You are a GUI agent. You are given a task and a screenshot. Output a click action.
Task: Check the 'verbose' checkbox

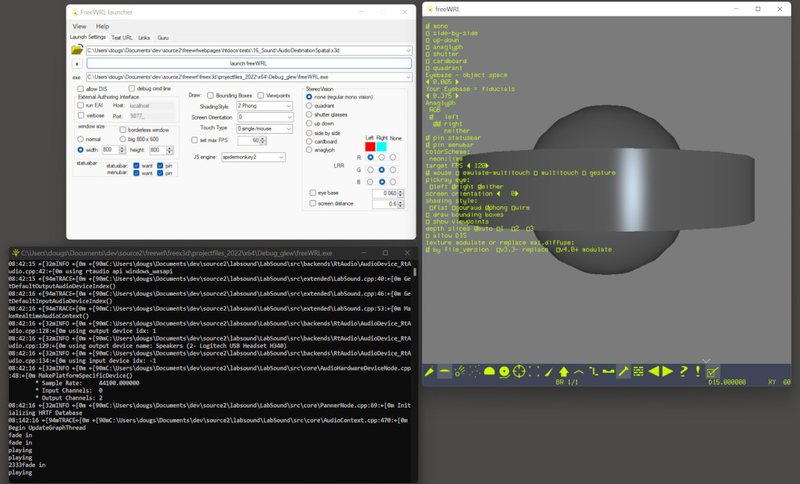click(x=81, y=116)
